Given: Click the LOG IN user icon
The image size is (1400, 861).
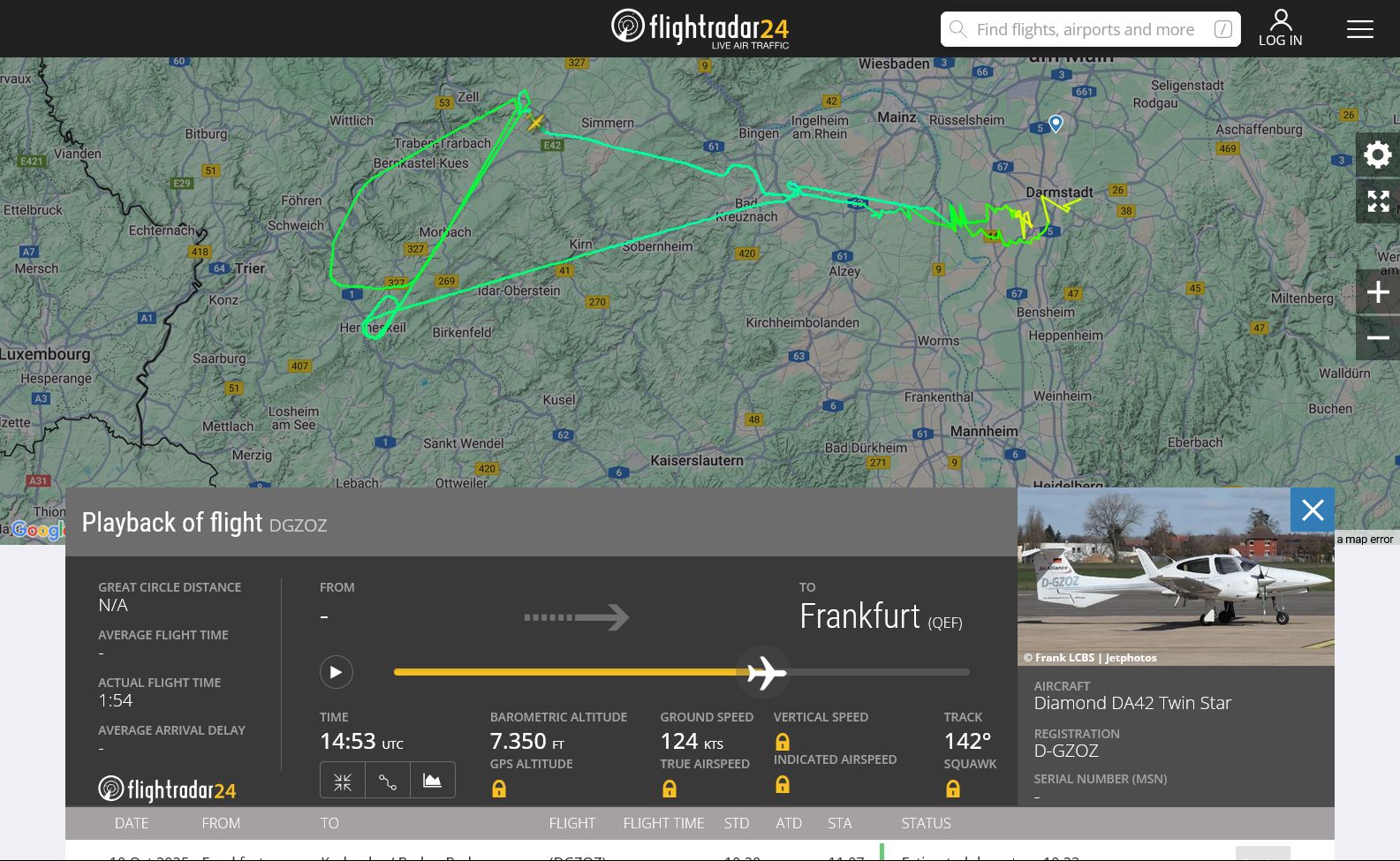Looking at the screenshot, I should click(1280, 28).
